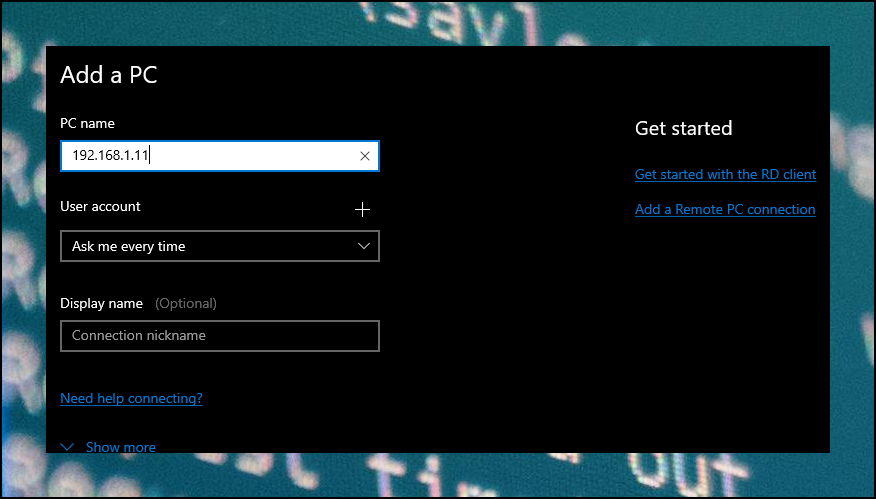Click the PC name input field
Screen dimensions: 876x499
coord(220,156)
